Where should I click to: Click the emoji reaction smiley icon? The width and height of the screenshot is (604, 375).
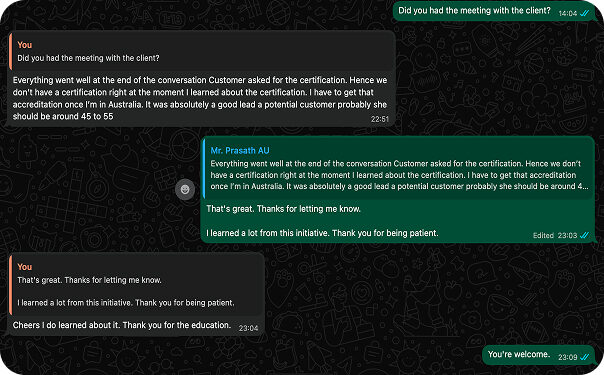[185, 189]
